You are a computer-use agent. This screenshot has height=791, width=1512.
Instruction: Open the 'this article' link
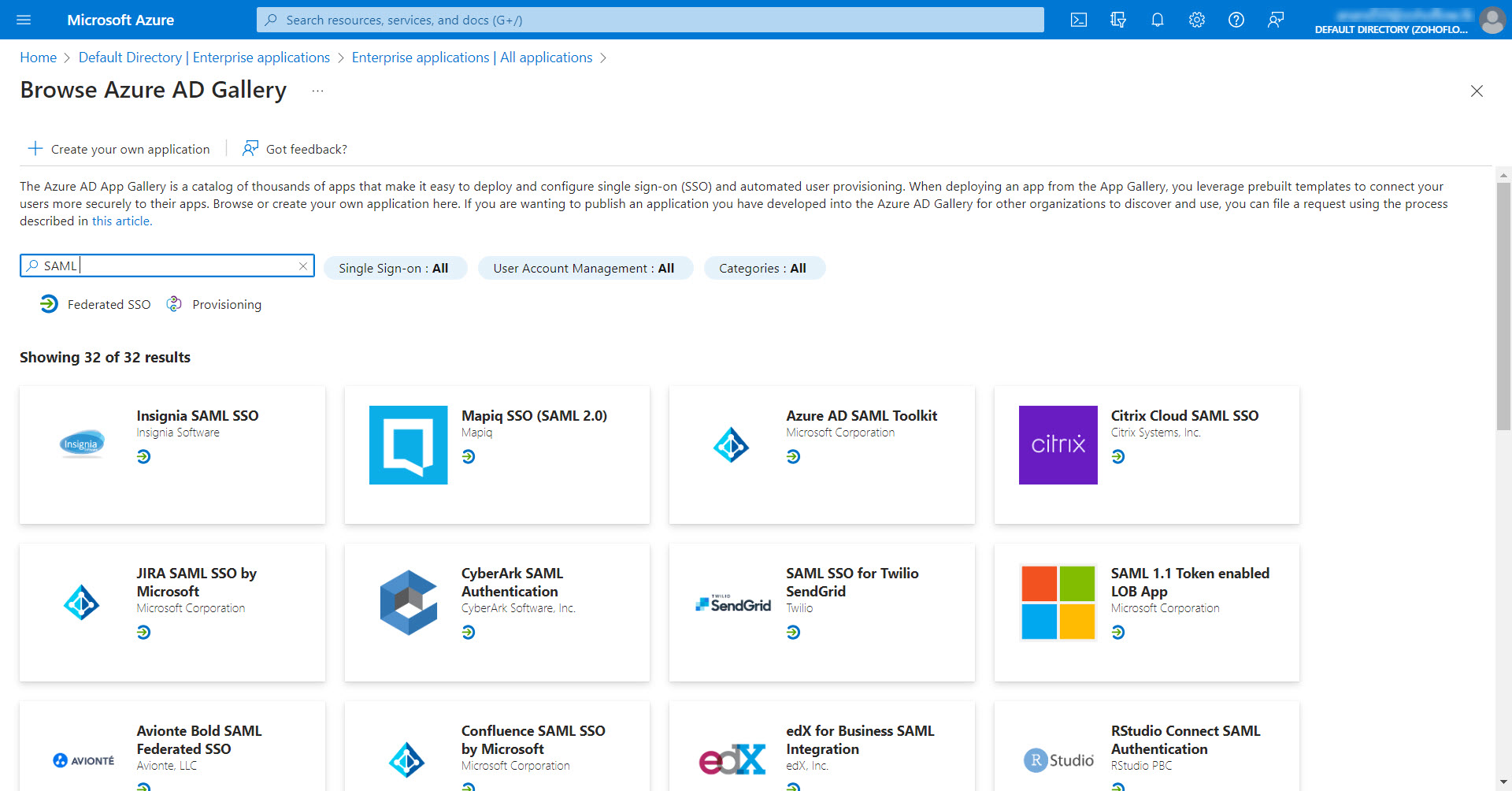[121, 221]
